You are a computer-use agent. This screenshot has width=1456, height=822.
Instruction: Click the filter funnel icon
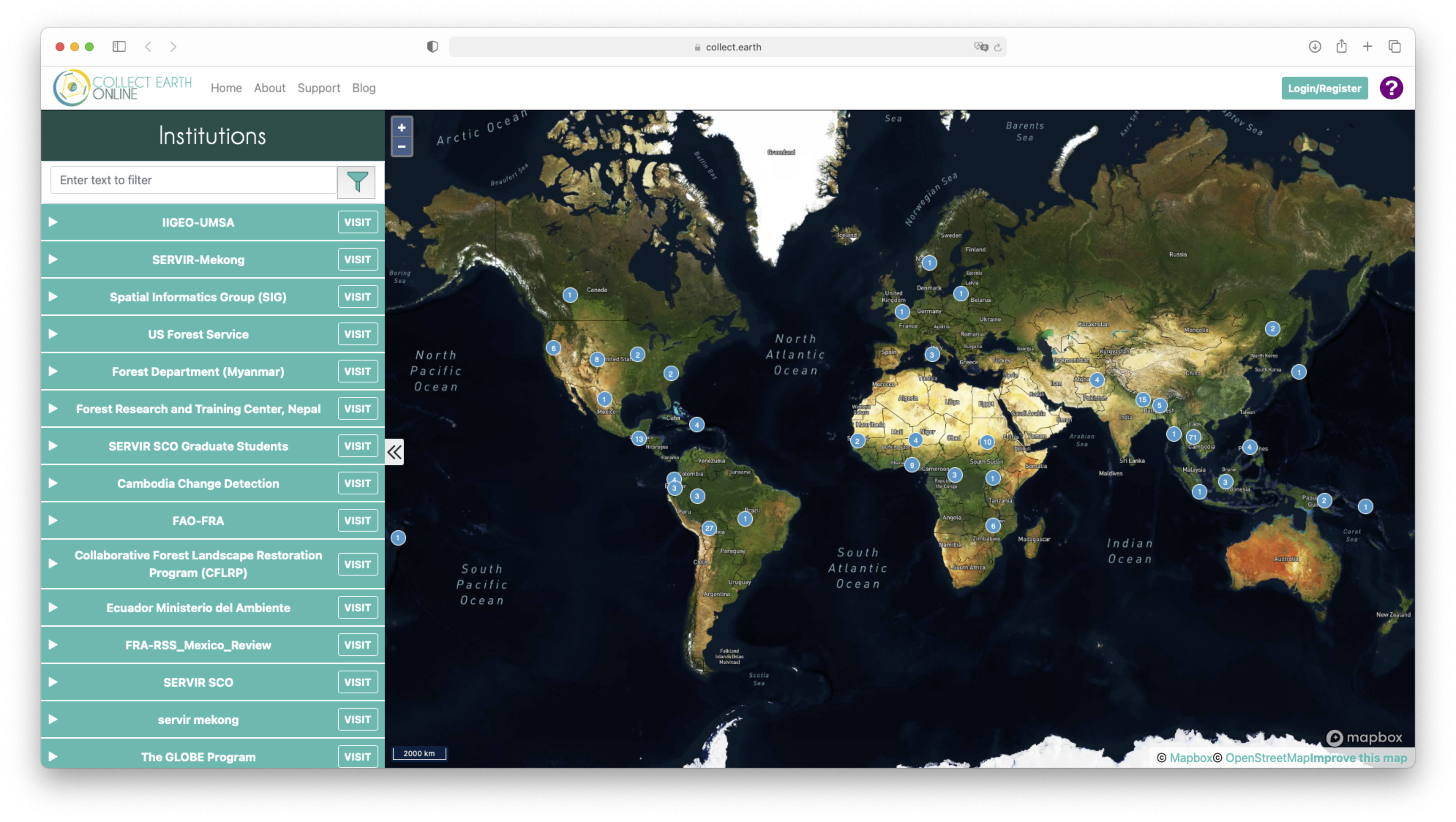click(x=356, y=181)
